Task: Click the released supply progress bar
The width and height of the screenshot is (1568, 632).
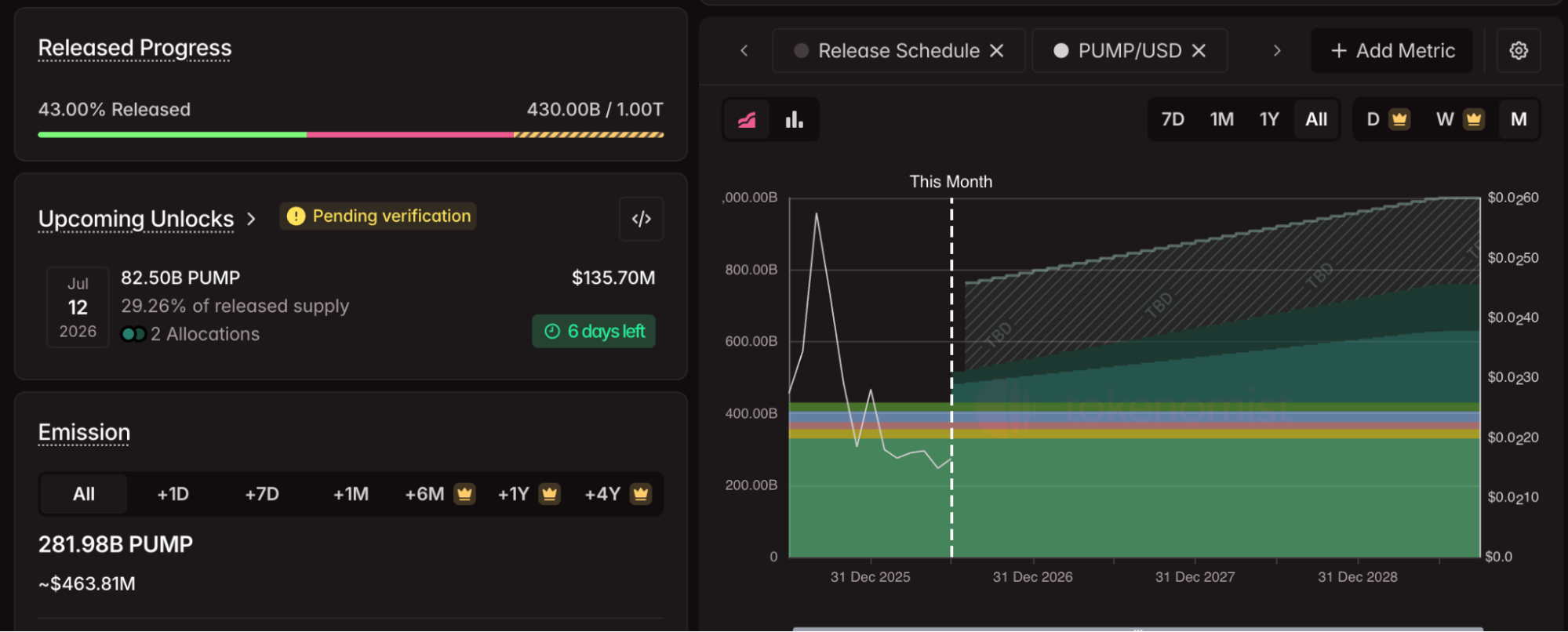Action: 351,135
